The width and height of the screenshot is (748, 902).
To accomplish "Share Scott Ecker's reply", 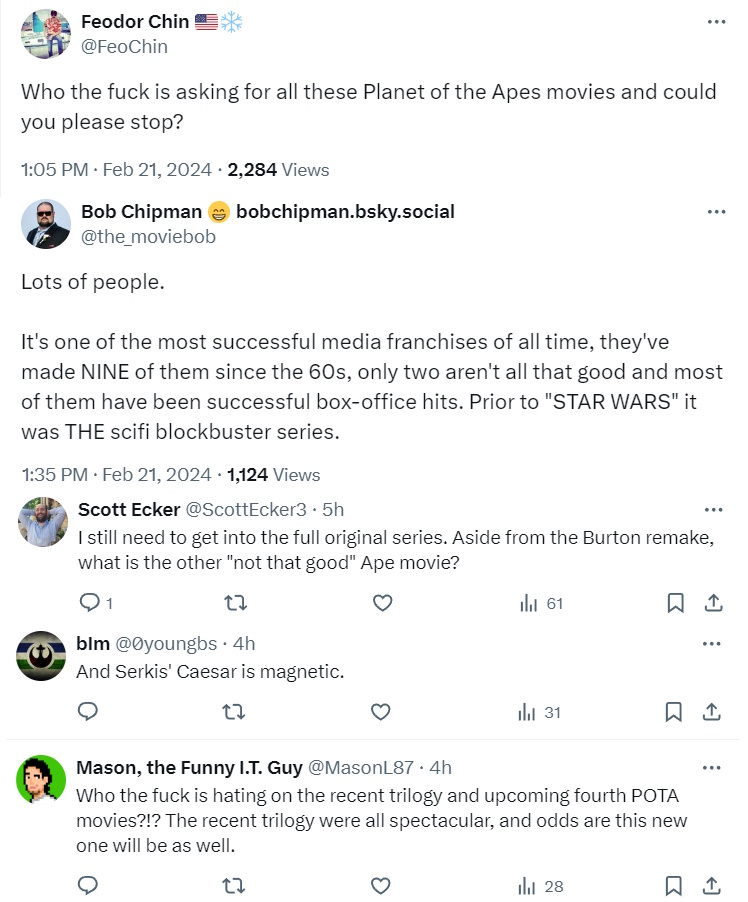I will [x=713, y=603].
